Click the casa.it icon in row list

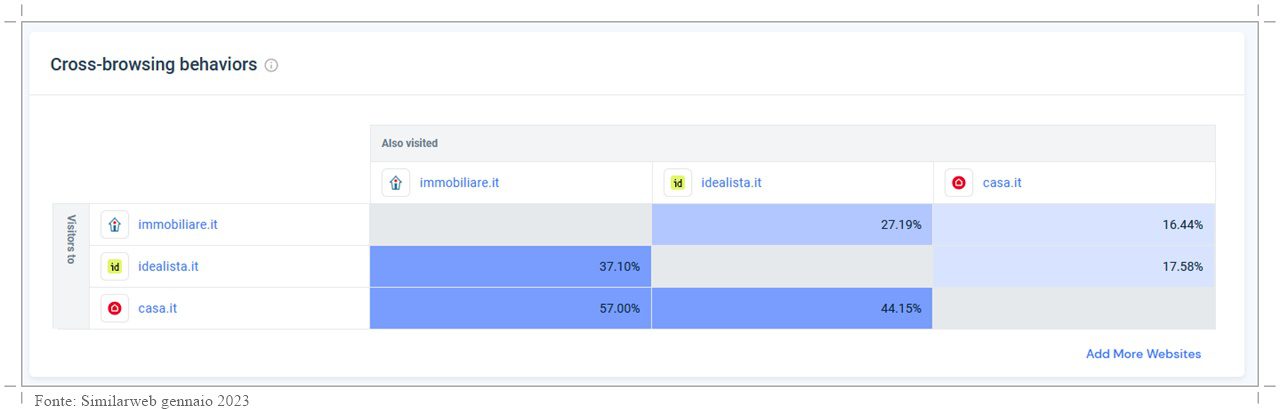(x=115, y=309)
